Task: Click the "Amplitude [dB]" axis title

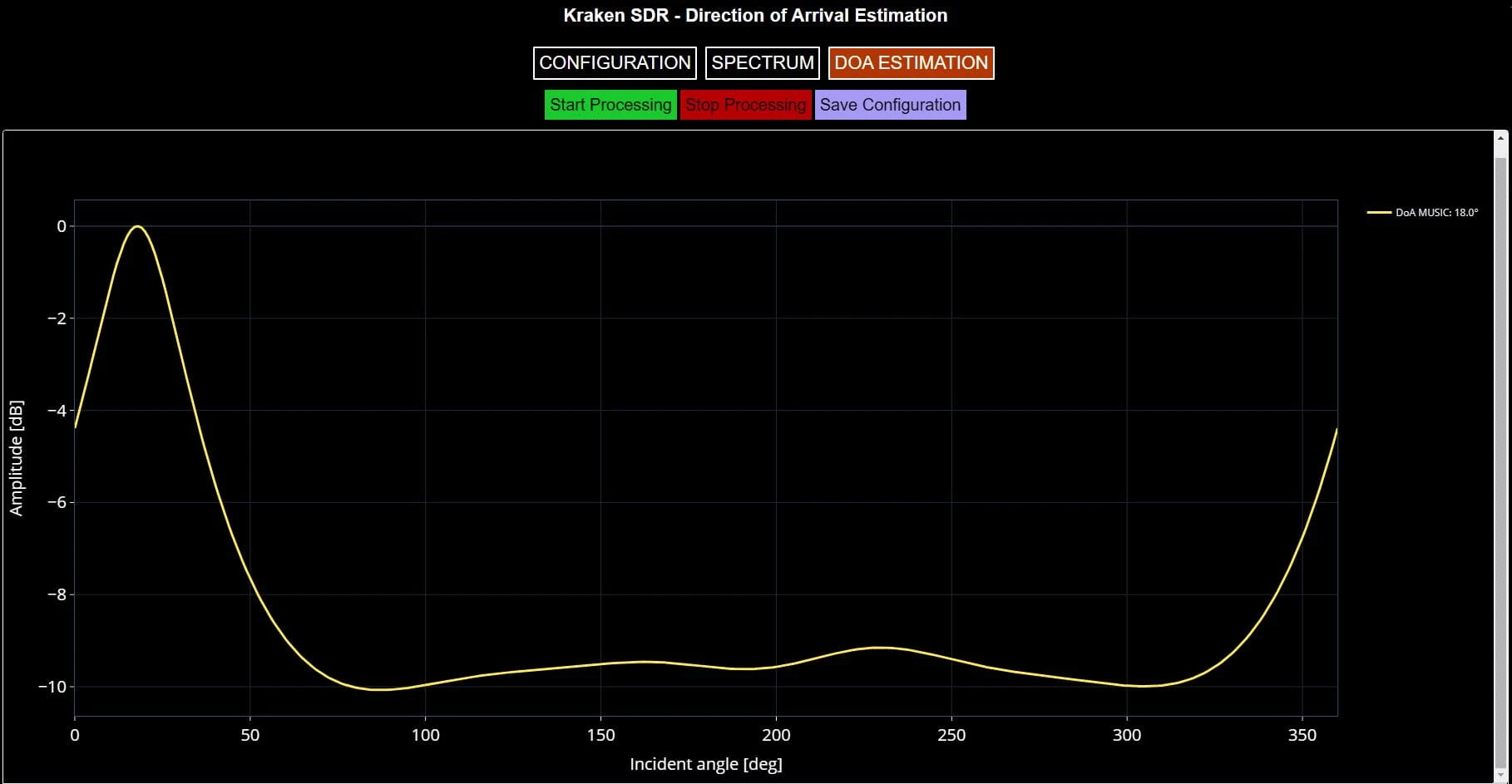Action: coord(17,458)
